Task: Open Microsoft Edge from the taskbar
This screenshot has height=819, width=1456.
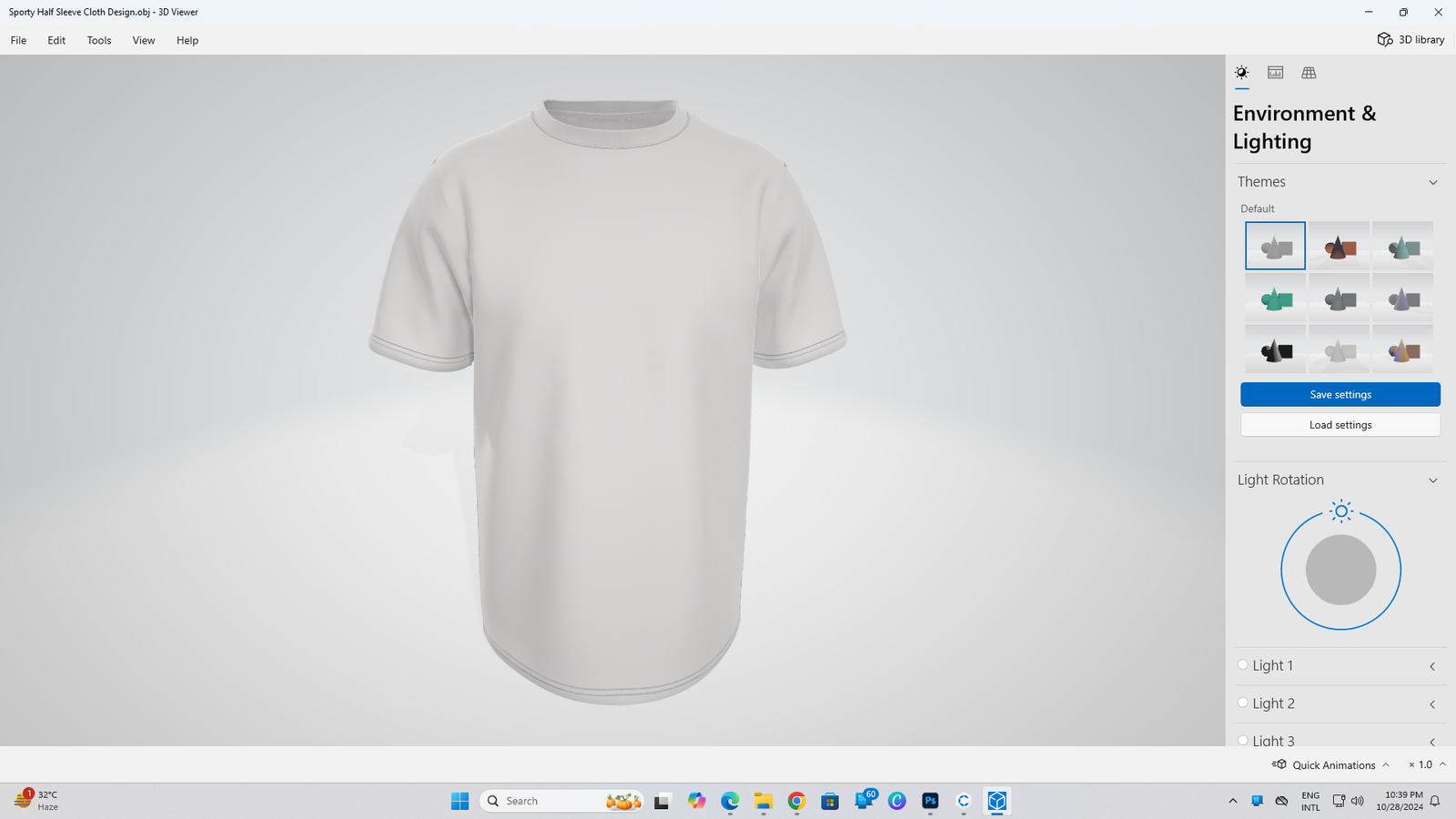Action: pyautogui.click(x=730, y=801)
